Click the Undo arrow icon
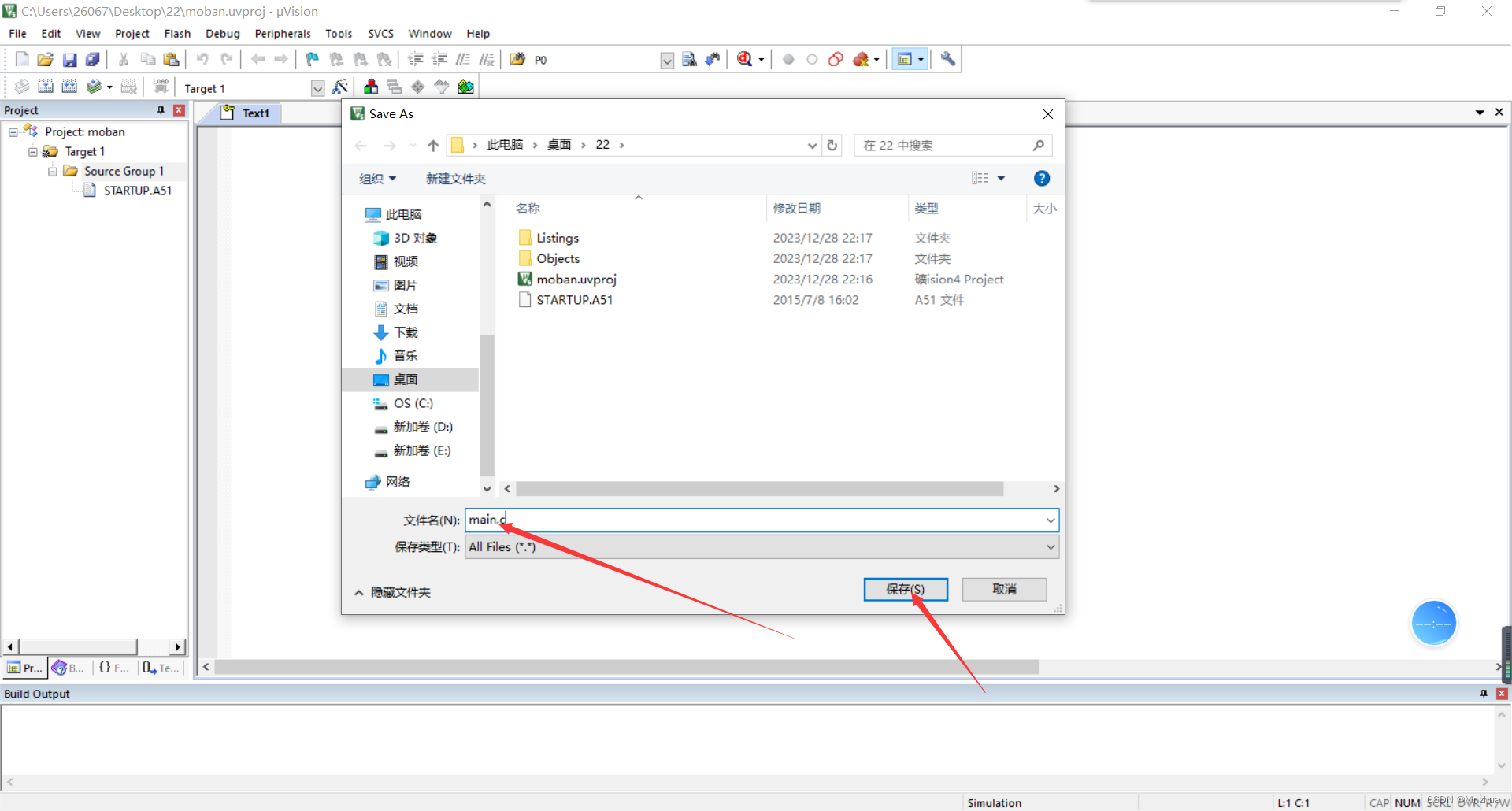 (x=202, y=59)
